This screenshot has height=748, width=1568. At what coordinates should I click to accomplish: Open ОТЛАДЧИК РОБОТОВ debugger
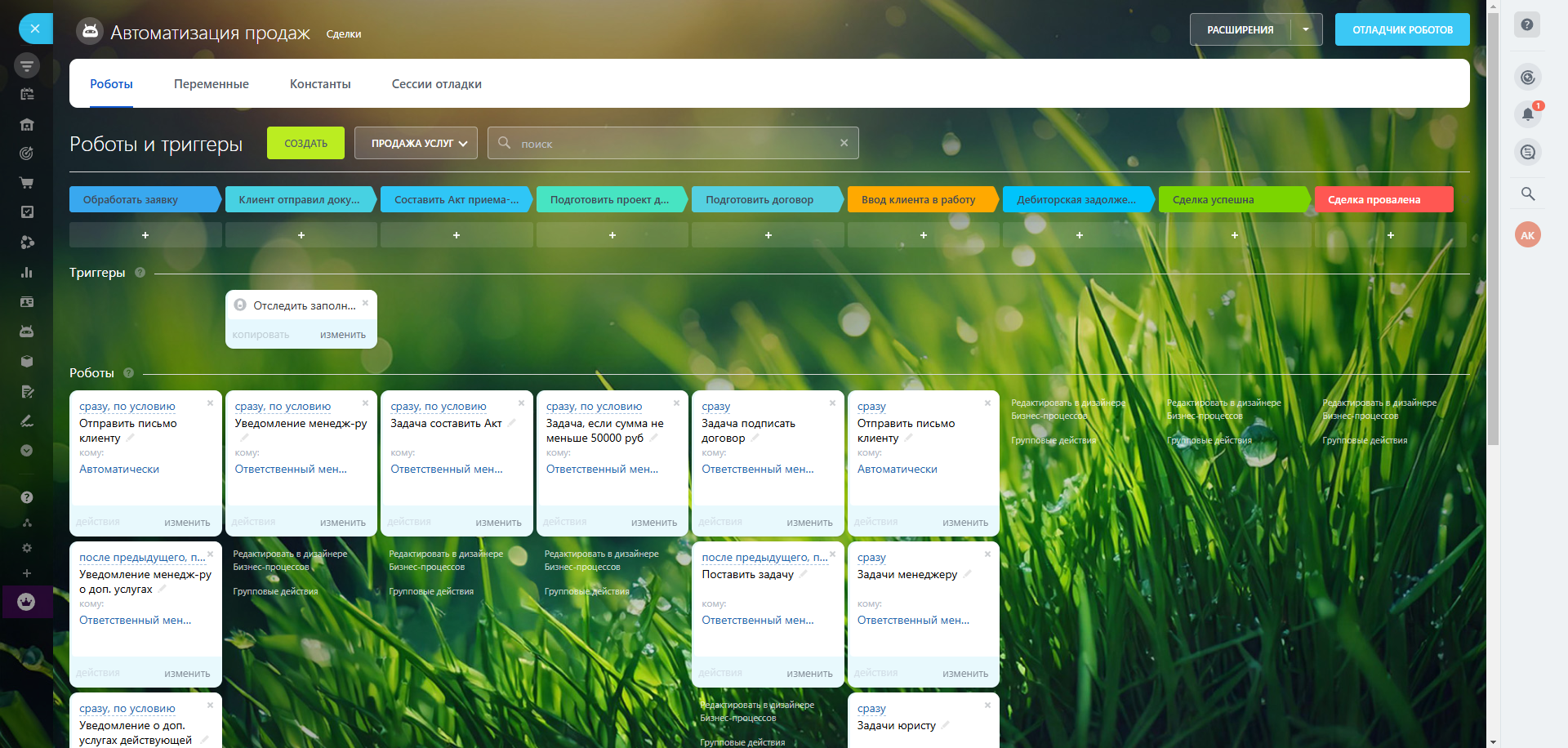(1402, 29)
